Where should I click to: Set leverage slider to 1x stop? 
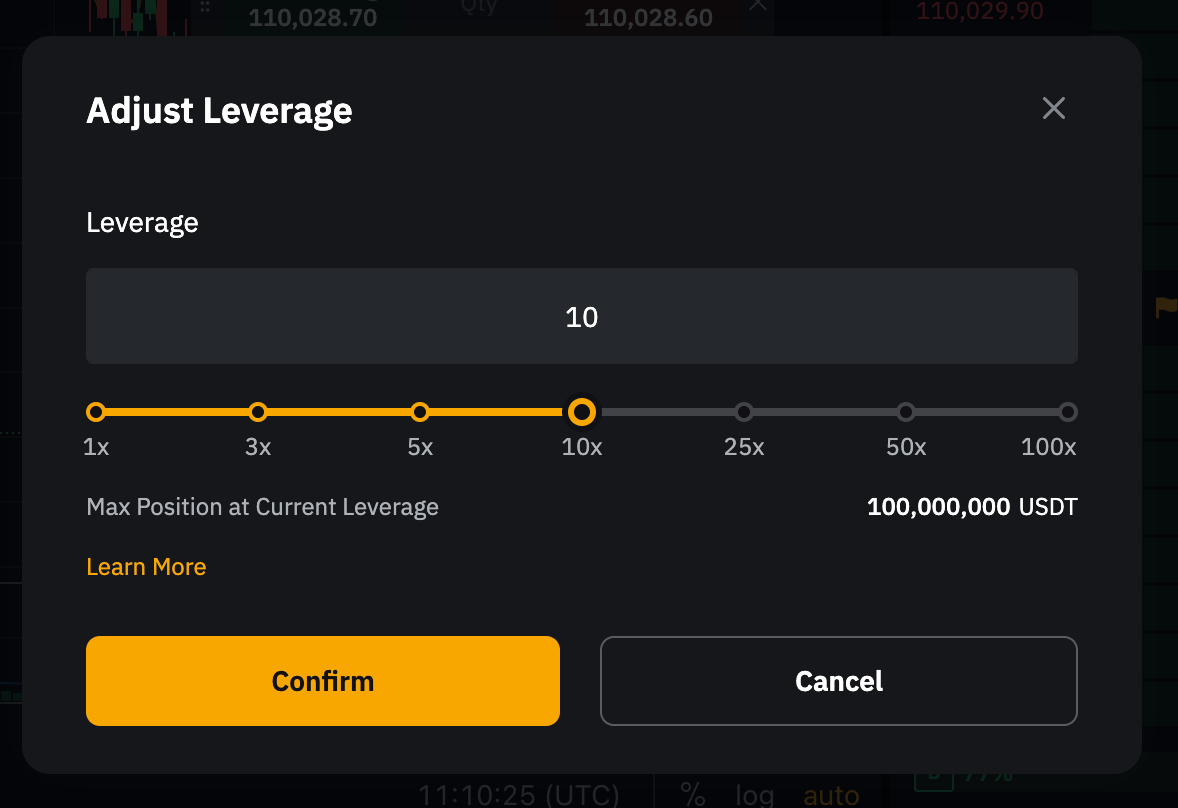pos(96,412)
